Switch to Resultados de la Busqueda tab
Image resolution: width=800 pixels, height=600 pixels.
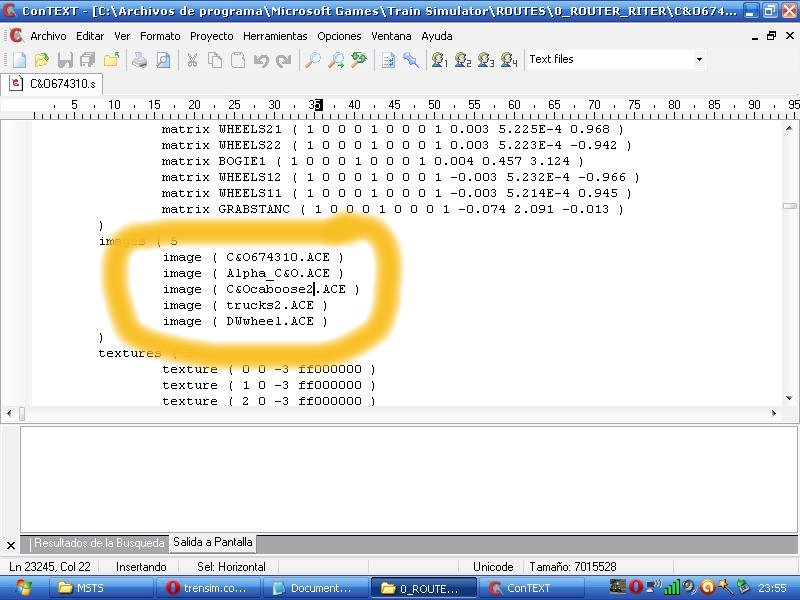coord(100,543)
